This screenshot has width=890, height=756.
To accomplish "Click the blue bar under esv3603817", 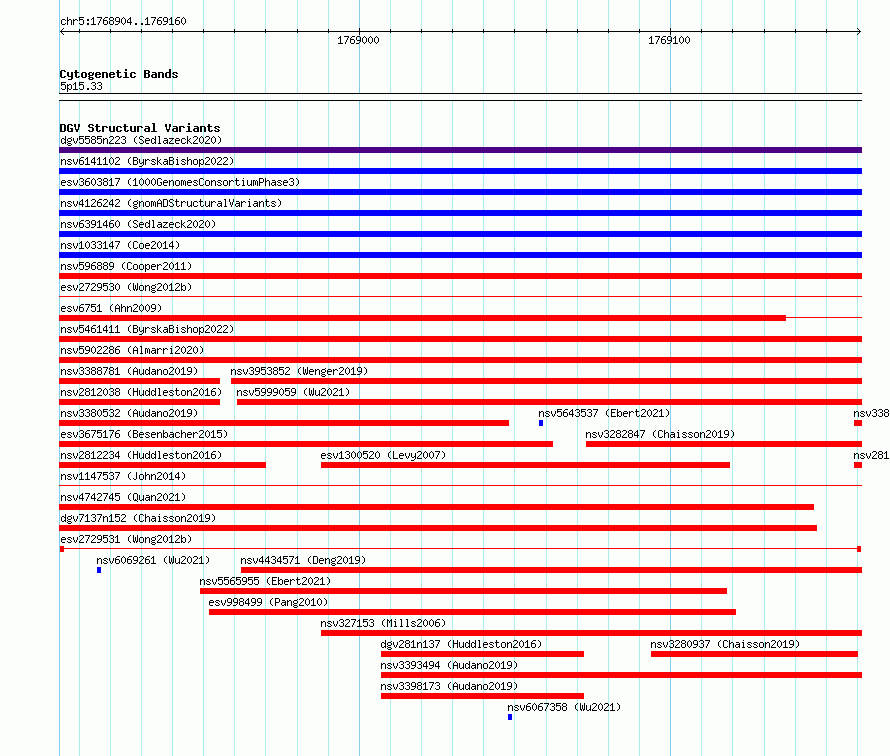I will click(460, 192).
